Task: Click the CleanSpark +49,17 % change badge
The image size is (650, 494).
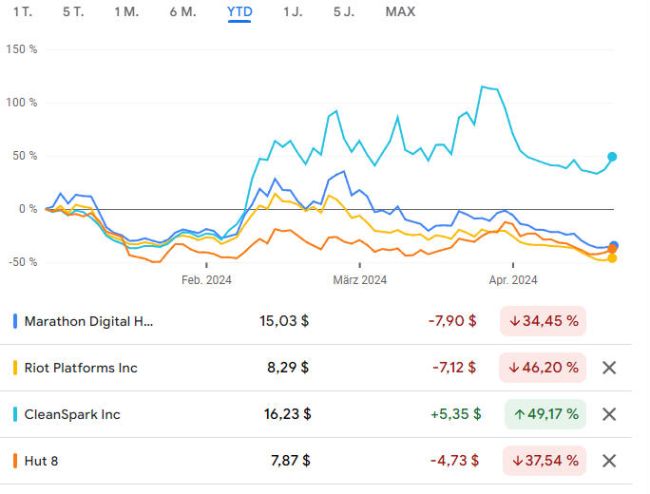Action: click(x=545, y=414)
